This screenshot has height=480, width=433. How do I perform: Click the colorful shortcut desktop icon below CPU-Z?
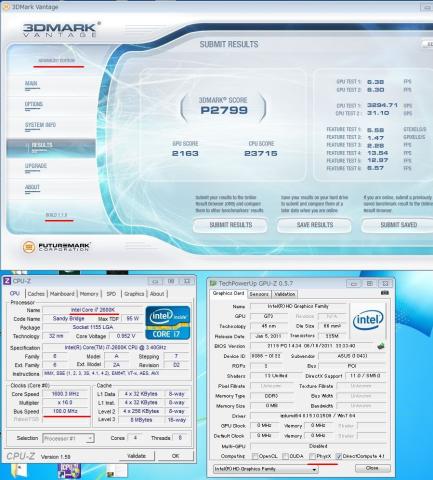(x=69, y=471)
